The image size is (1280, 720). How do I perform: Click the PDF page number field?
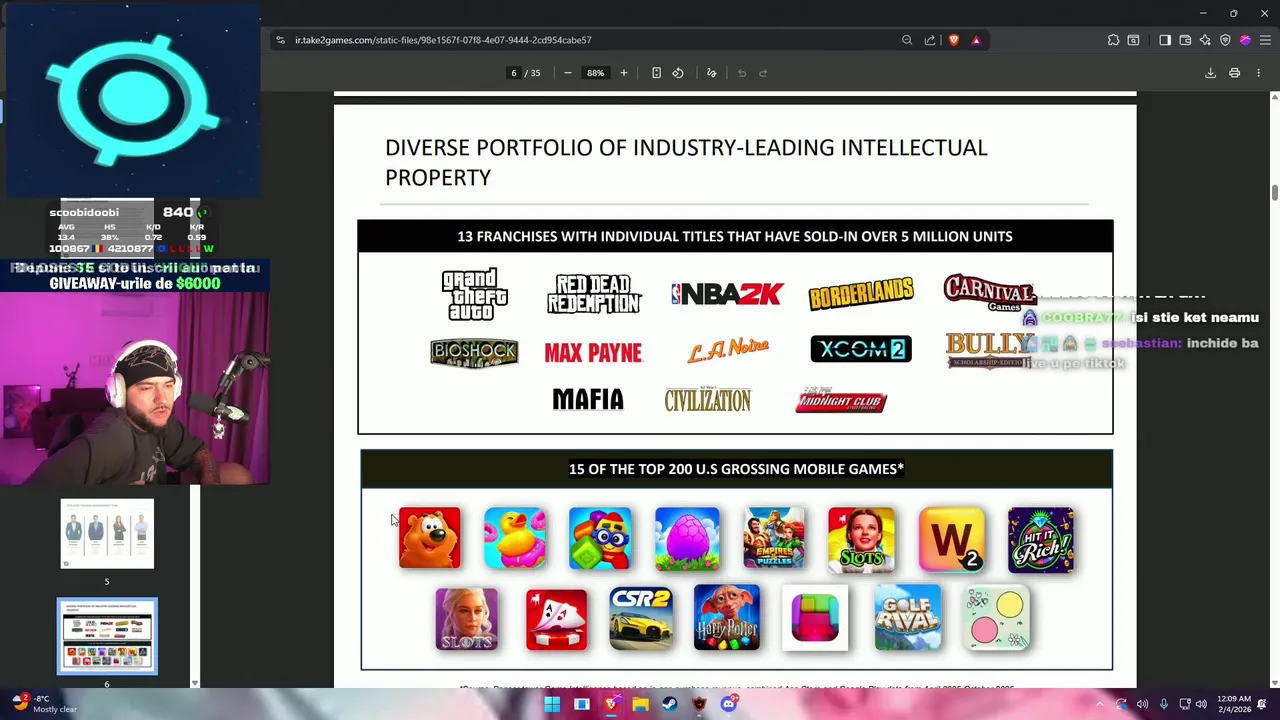(514, 73)
